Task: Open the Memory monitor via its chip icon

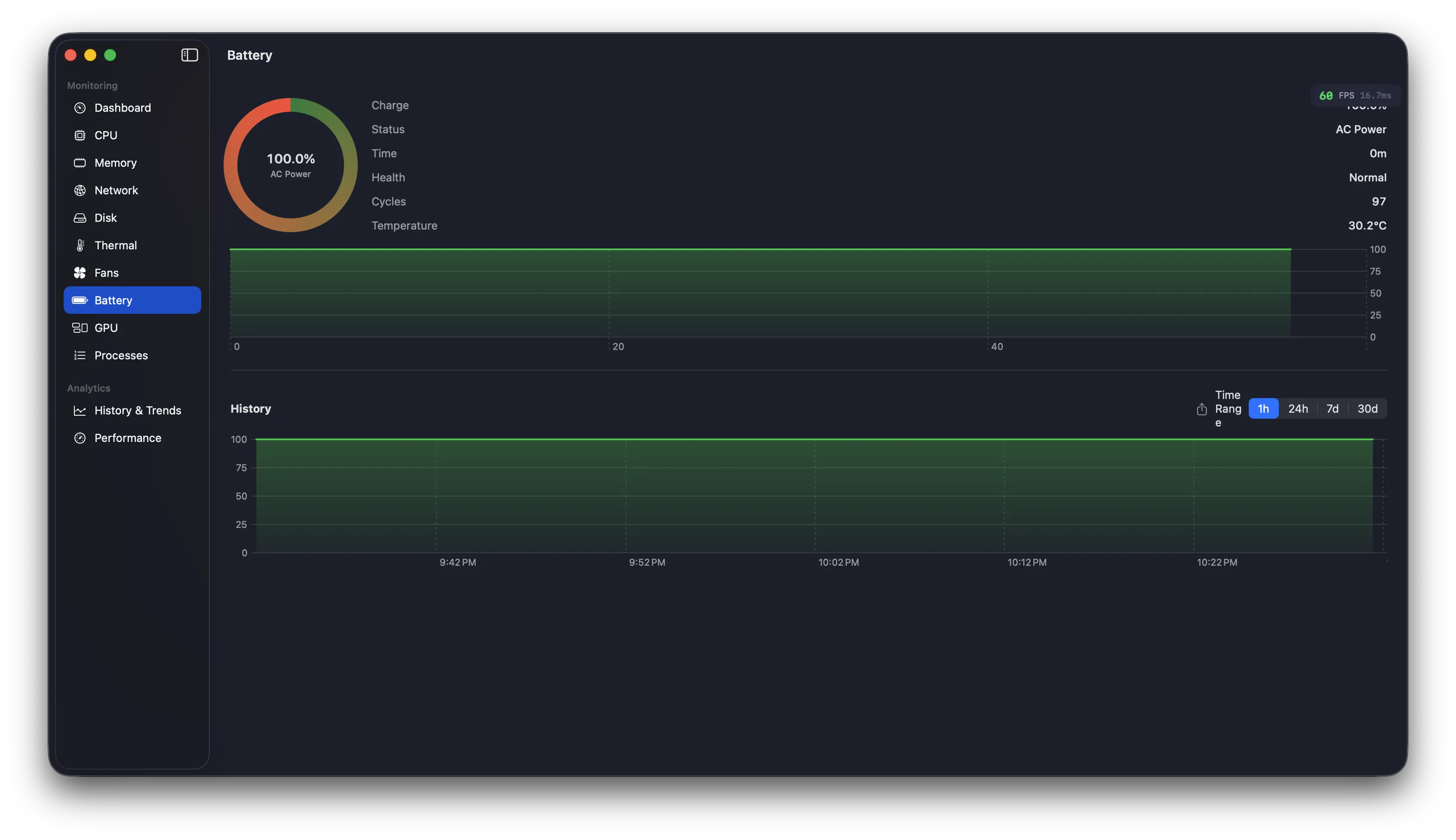Action: pyautogui.click(x=80, y=162)
